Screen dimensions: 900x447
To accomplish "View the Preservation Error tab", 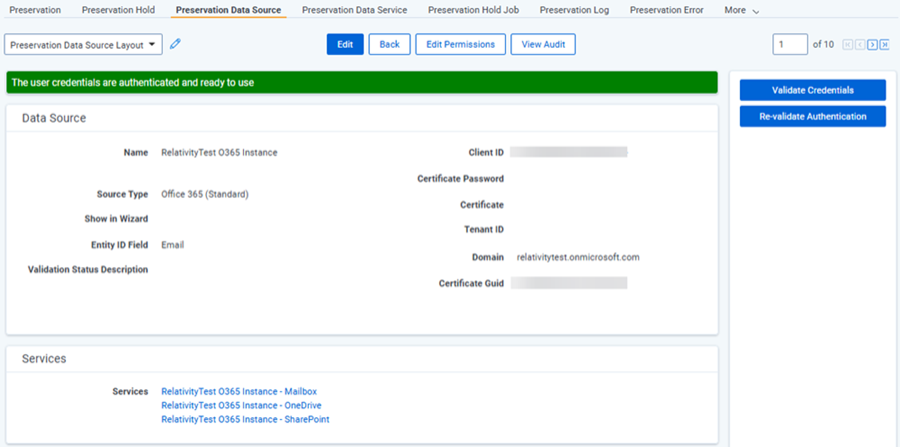I will click(x=667, y=10).
